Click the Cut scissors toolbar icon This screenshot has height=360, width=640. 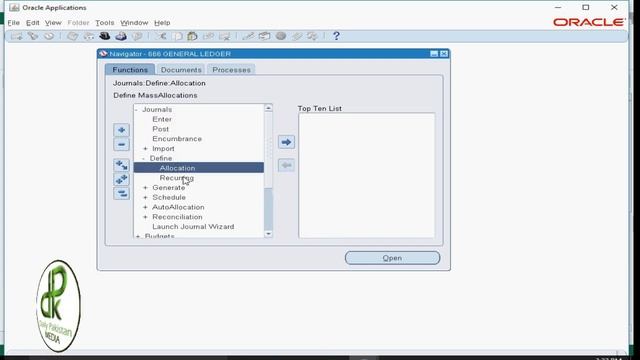tap(161, 36)
